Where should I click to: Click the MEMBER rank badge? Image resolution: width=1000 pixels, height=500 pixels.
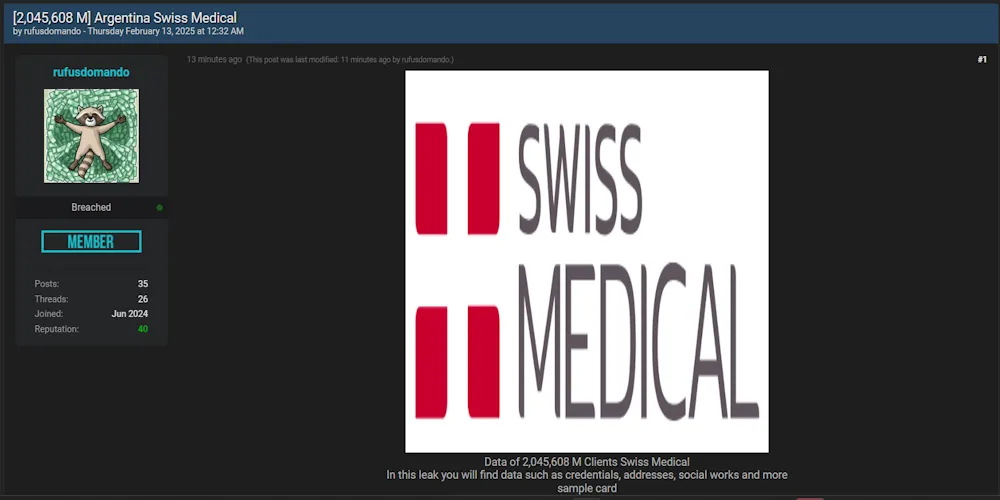pos(91,242)
